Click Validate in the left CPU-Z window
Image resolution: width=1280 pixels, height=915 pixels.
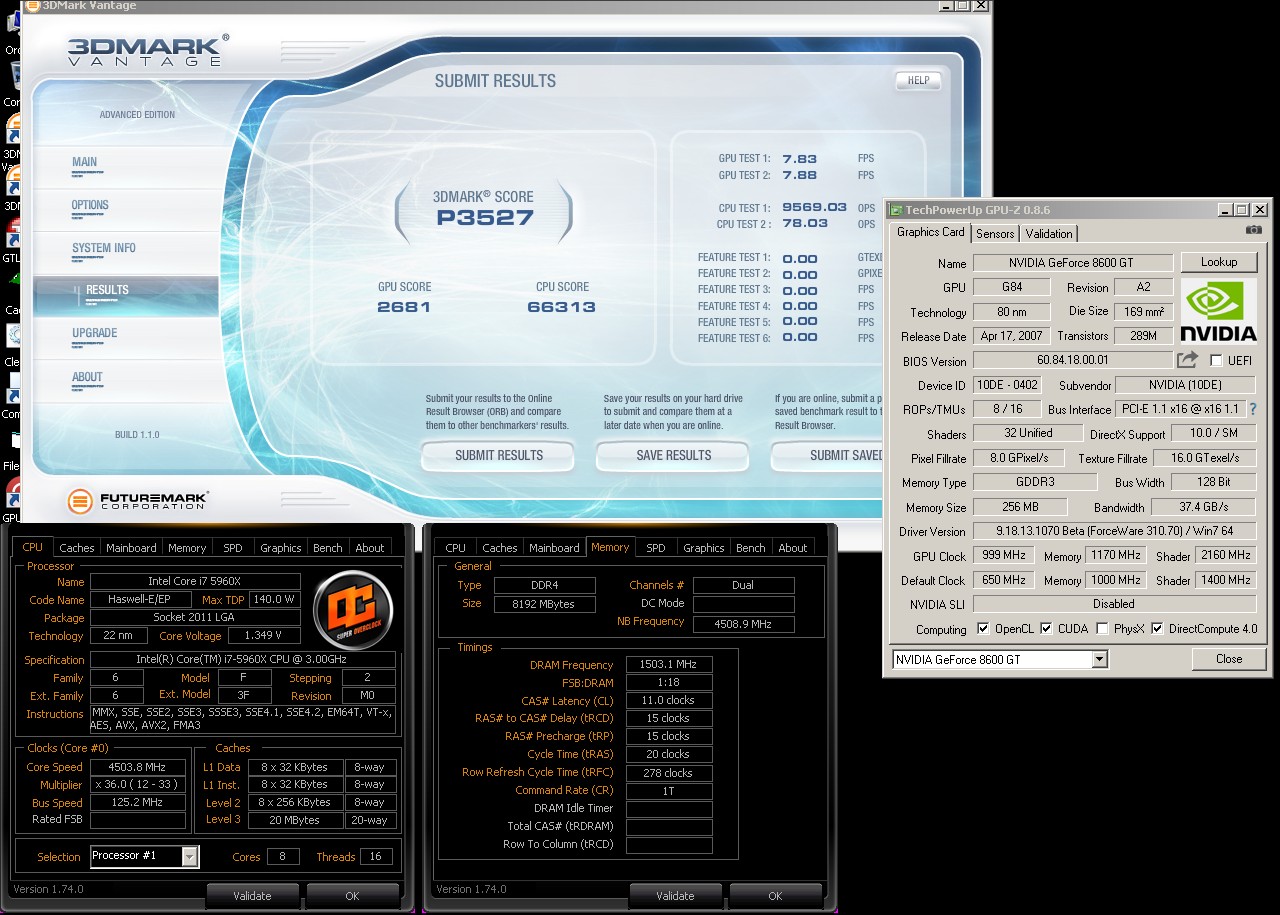point(252,896)
